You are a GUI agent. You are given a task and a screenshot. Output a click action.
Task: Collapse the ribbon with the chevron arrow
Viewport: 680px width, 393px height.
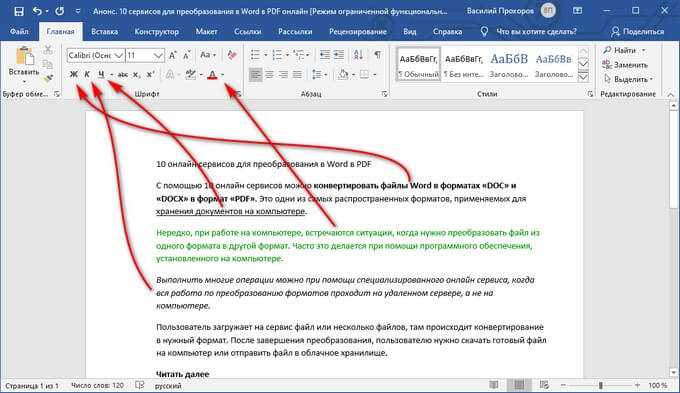[x=671, y=94]
